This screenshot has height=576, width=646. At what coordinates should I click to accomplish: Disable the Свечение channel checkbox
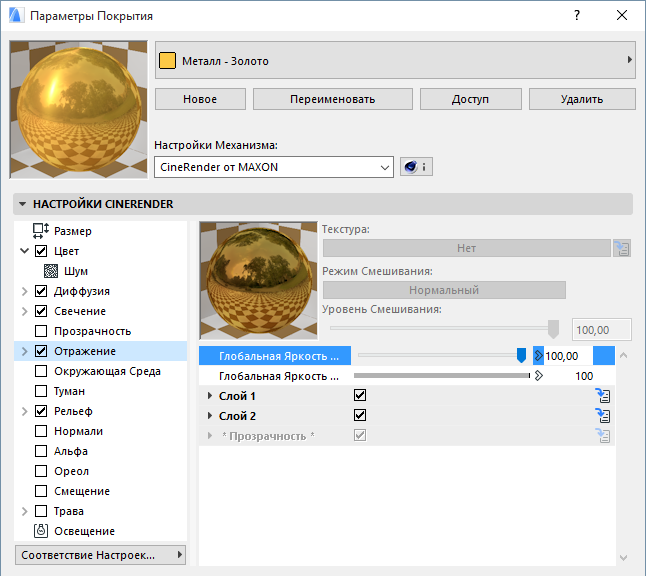(41, 311)
